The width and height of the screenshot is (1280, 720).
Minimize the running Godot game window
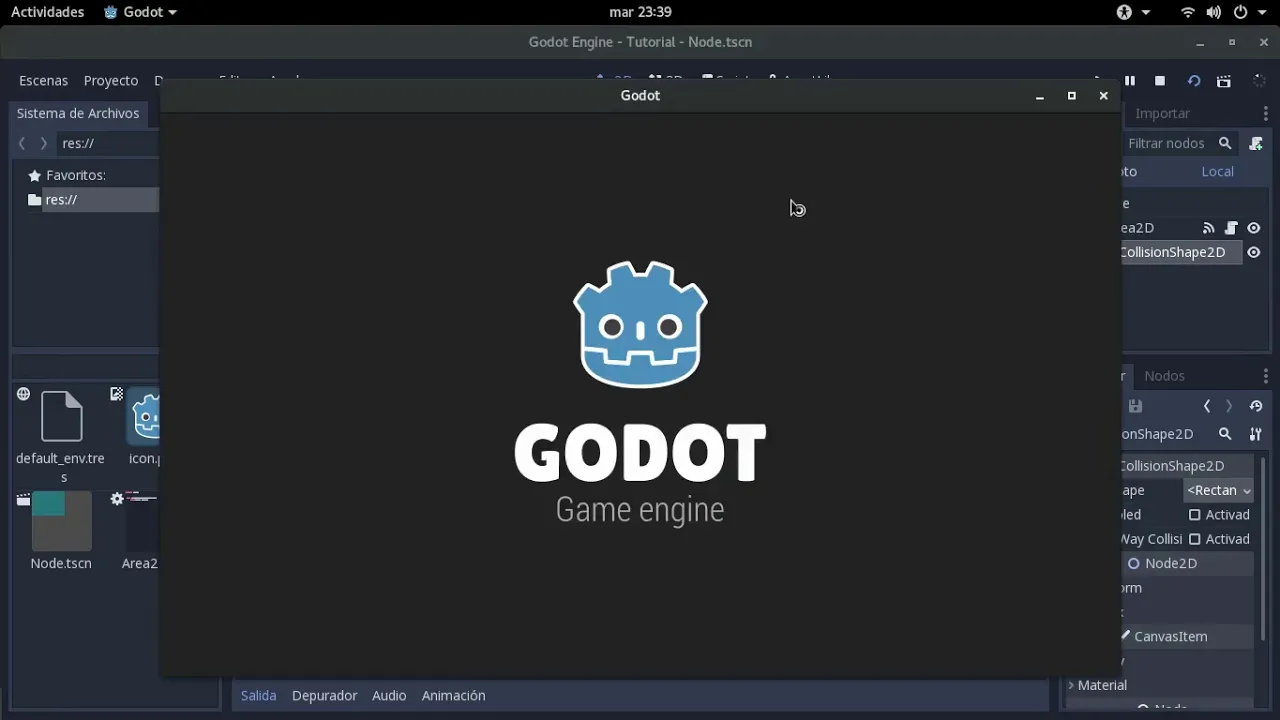[1040, 96]
